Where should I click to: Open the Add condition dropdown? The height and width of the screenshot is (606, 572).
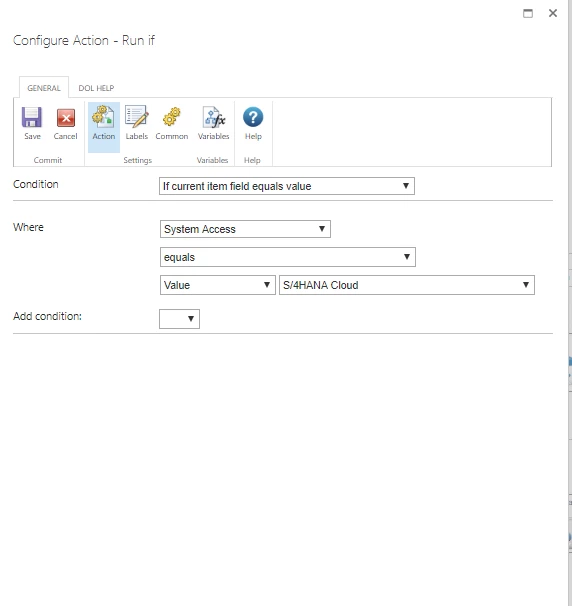tap(179, 319)
